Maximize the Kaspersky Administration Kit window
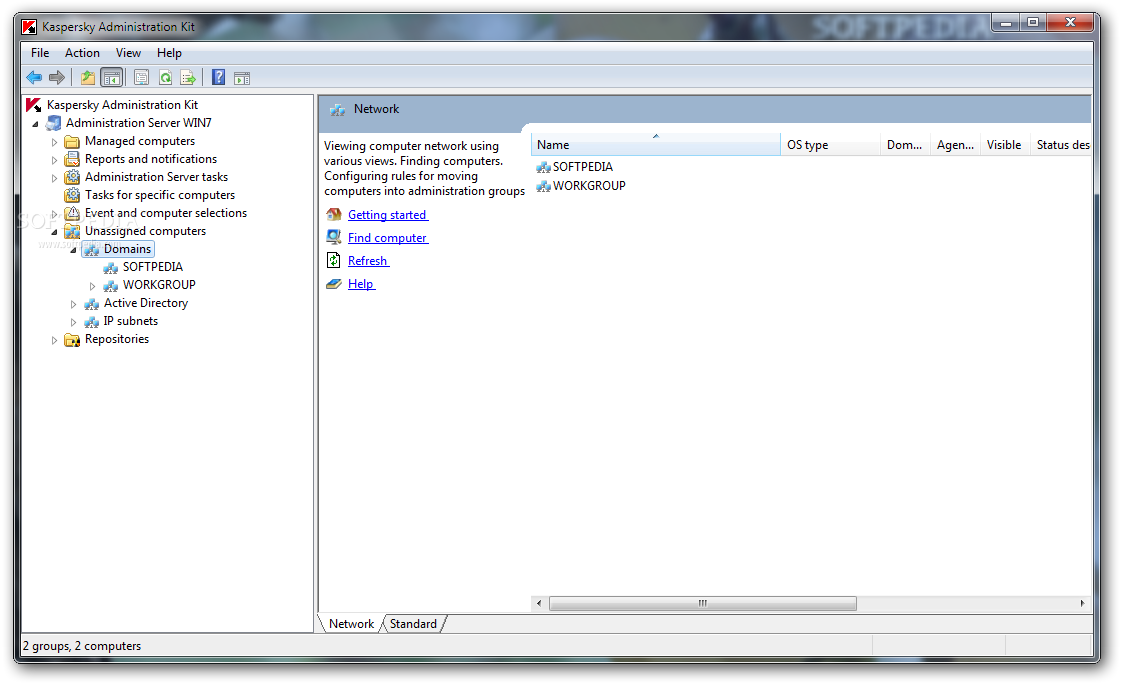This screenshot has height=684, width=1121. [1033, 23]
